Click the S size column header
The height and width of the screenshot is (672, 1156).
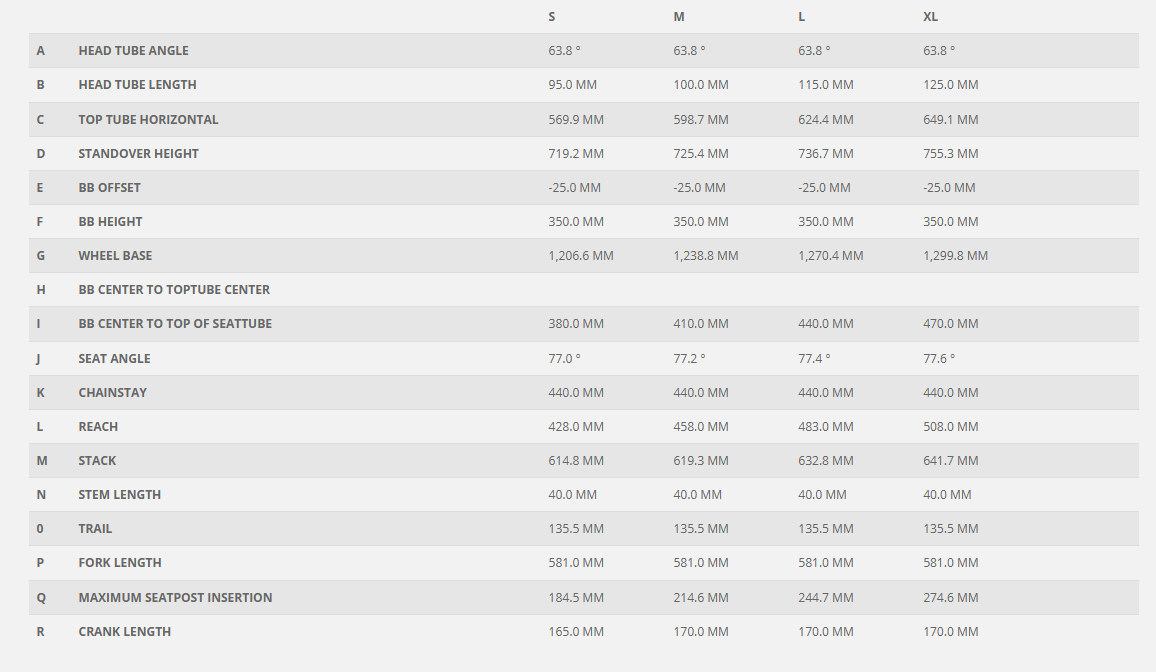point(552,17)
